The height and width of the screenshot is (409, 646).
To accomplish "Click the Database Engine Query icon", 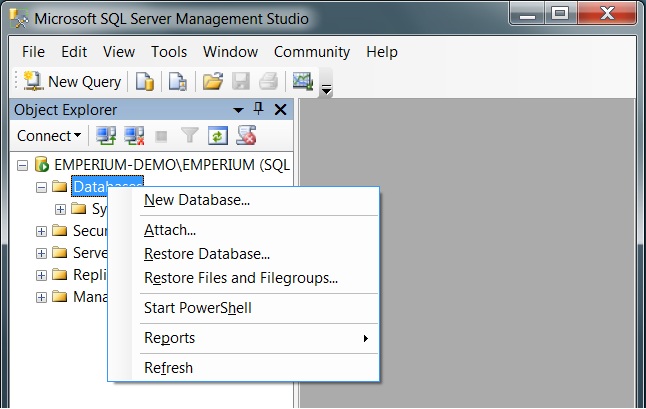I will (145, 82).
